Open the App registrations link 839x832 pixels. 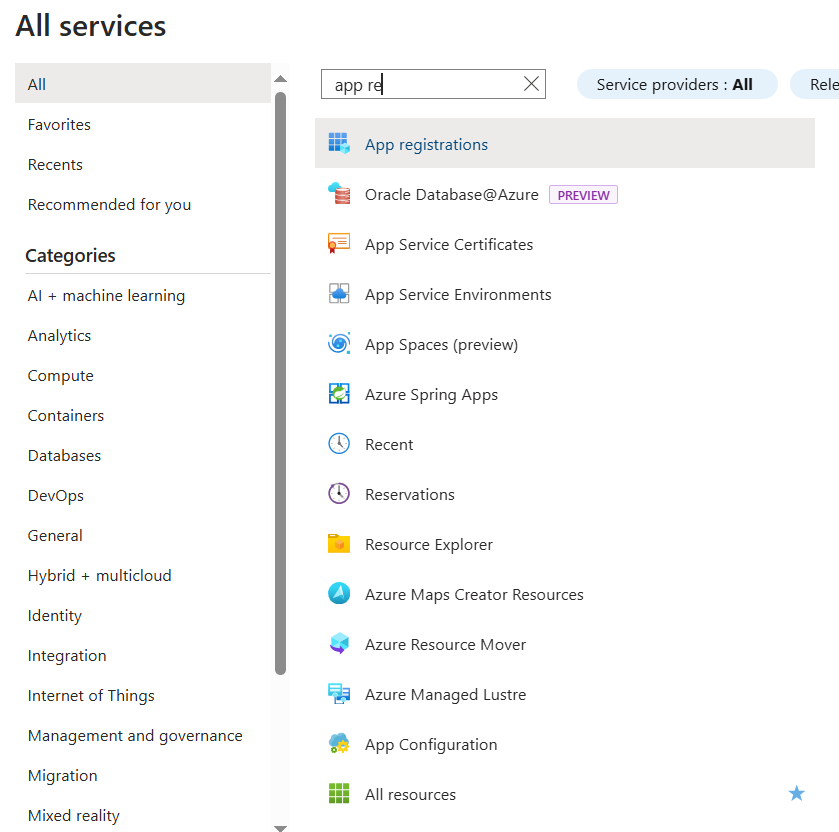click(426, 144)
